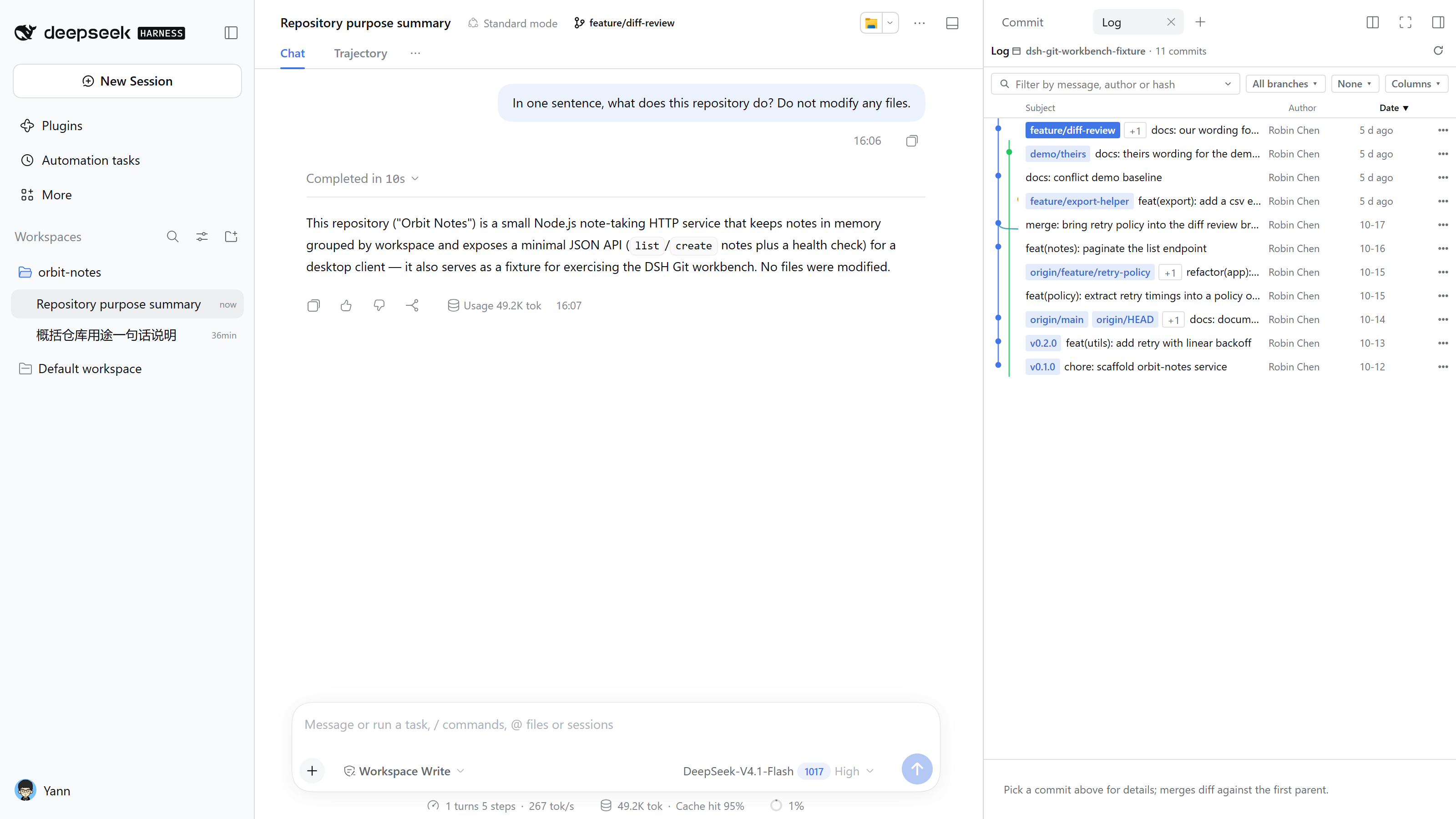Give thumbs down to the response

[x=379, y=305]
